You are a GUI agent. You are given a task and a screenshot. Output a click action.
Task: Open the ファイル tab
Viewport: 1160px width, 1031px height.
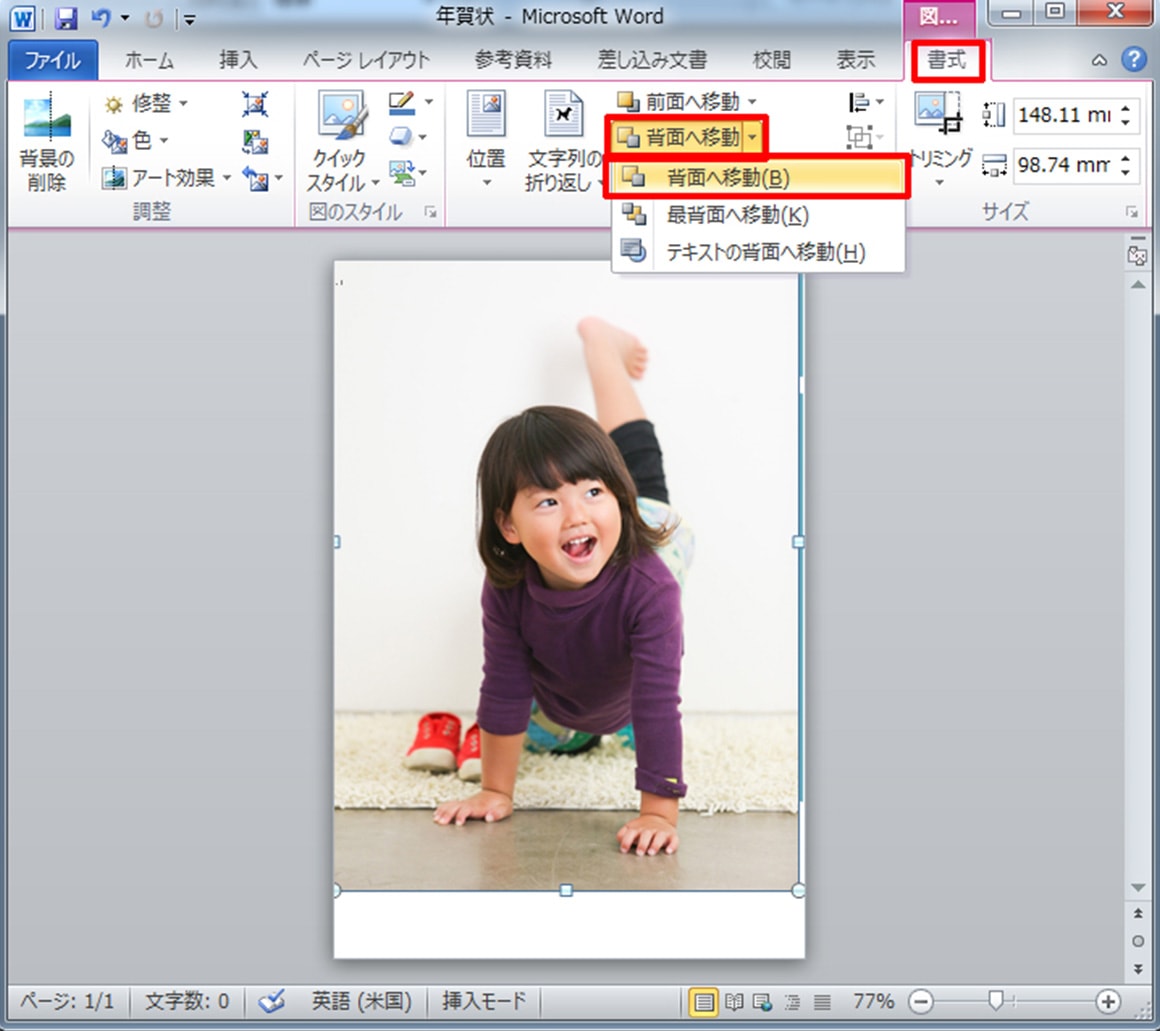point(53,60)
